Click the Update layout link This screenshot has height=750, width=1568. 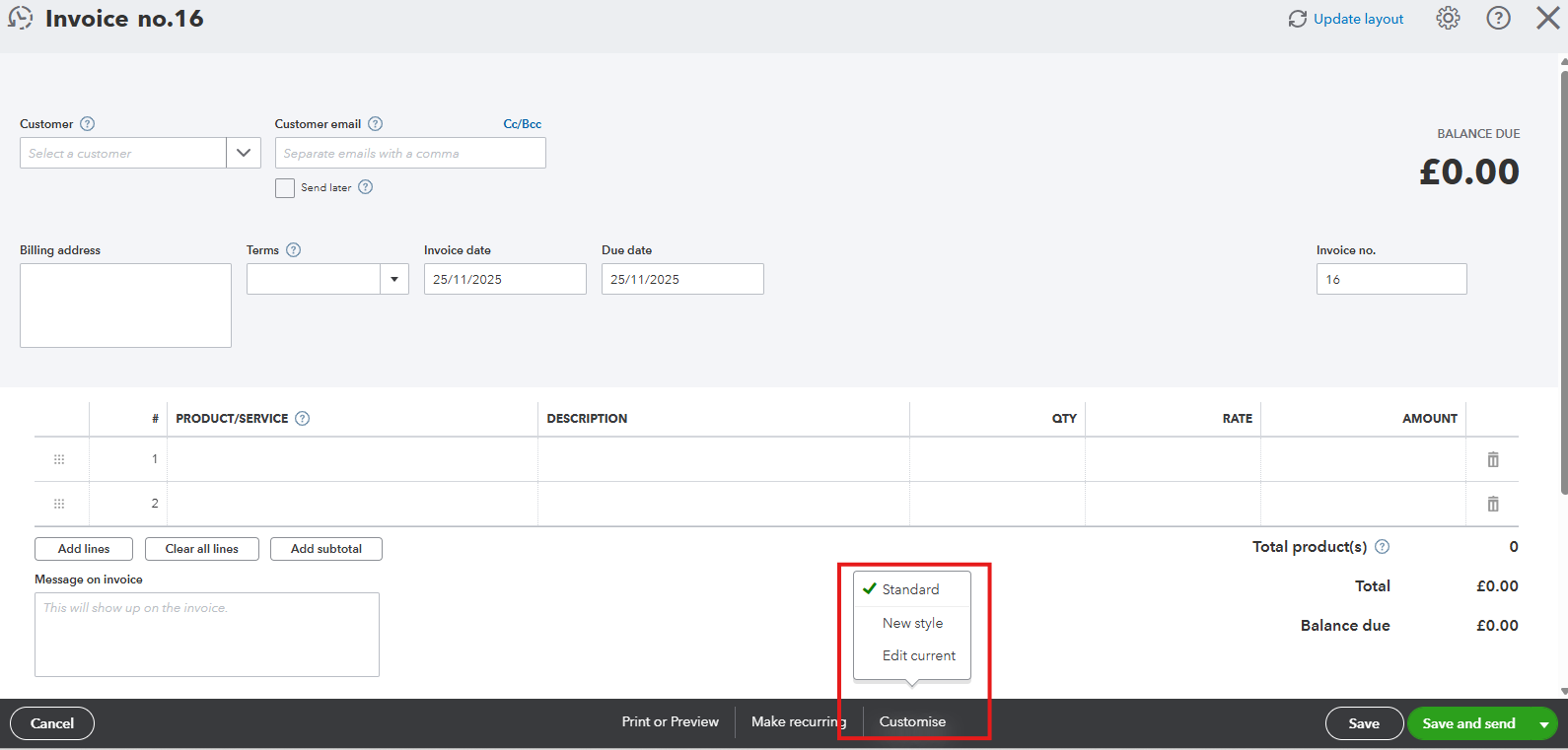pyautogui.click(x=1357, y=19)
